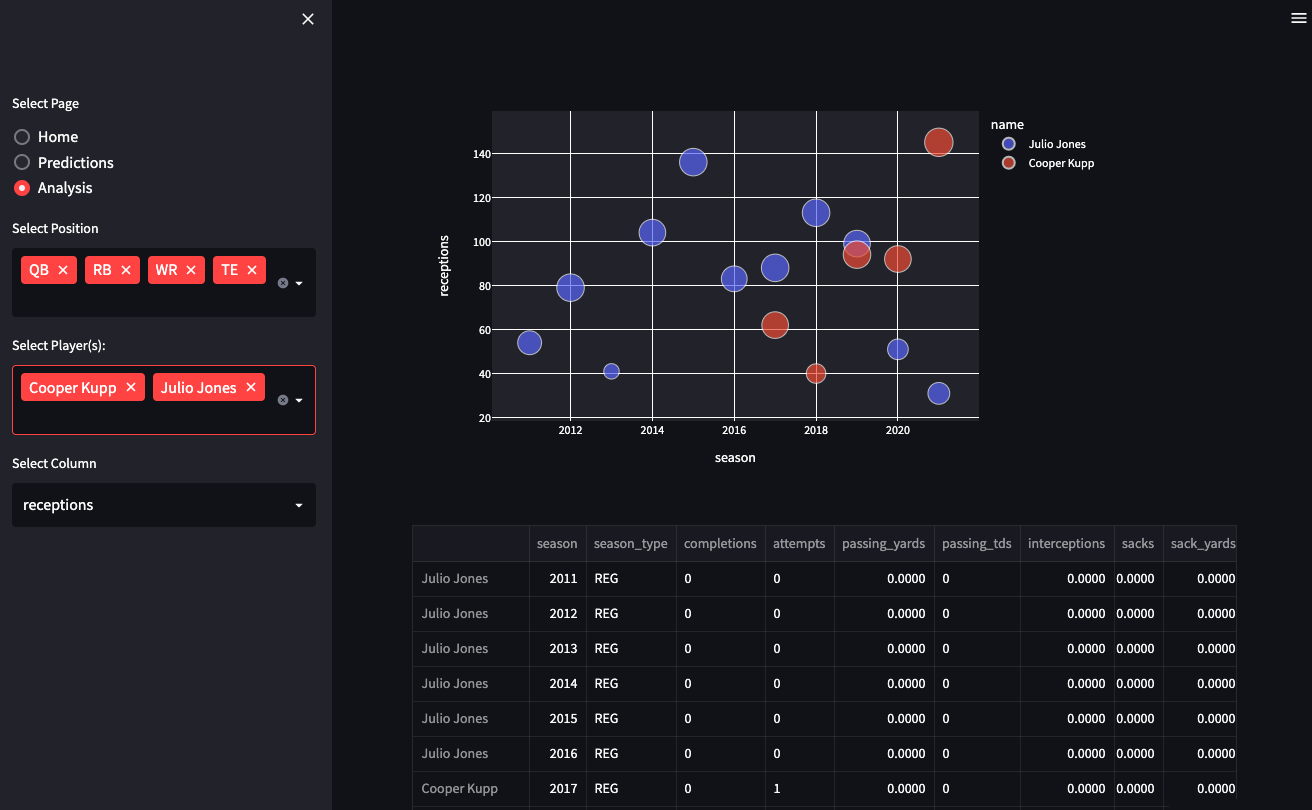Remove the QB position tag
This screenshot has height=810, width=1312.
(63, 270)
